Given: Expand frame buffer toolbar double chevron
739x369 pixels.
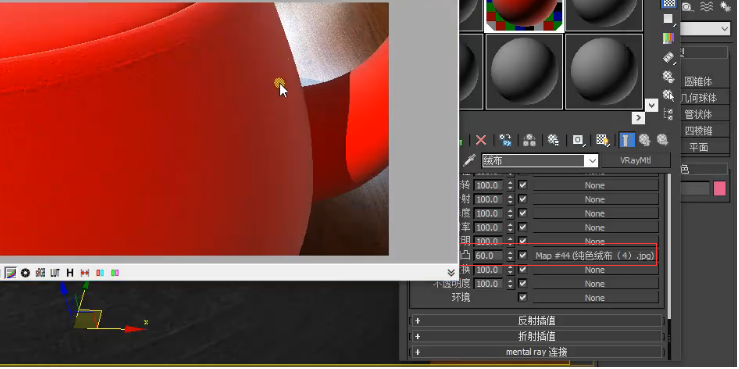Looking at the screenshot, I should tap(451, 272).
